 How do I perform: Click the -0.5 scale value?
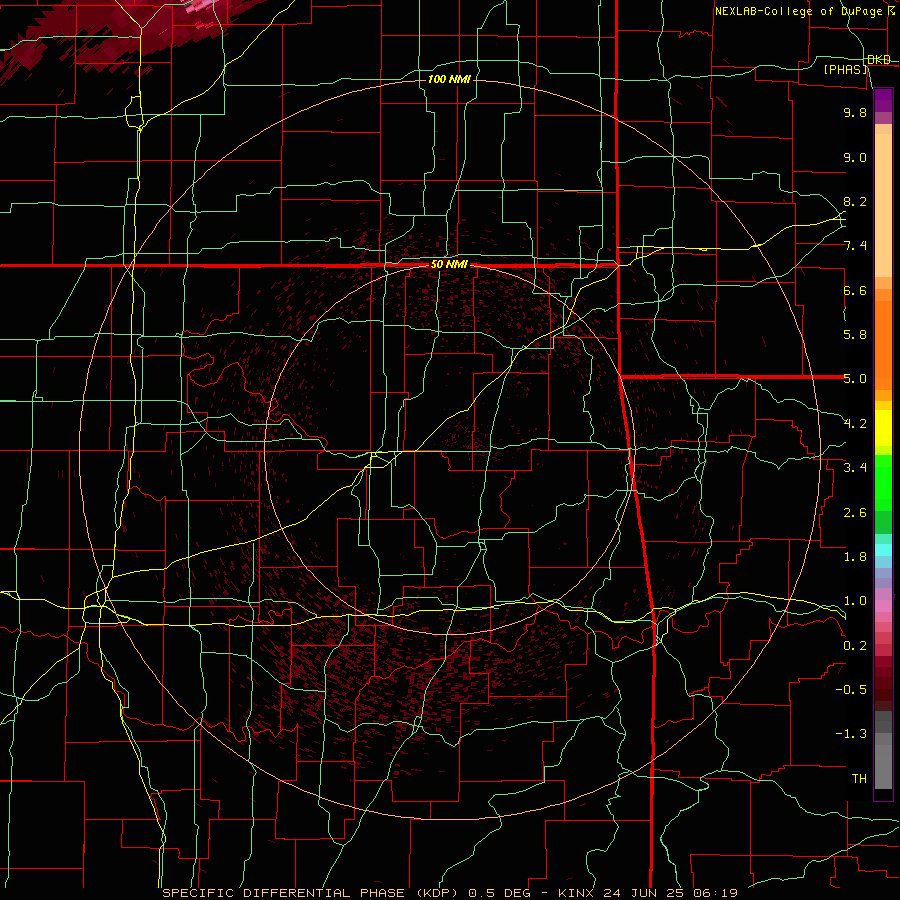(851, 690)
